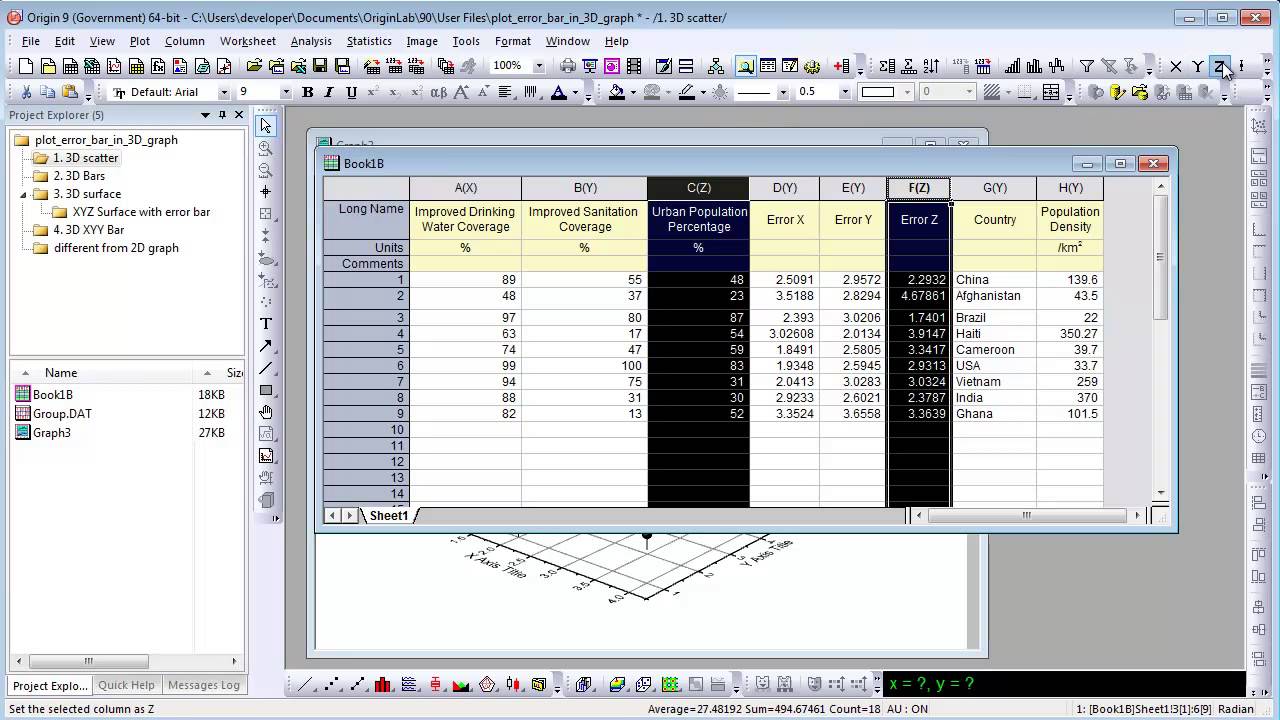Click the Paste clipboard icon

tap(70, 92)
